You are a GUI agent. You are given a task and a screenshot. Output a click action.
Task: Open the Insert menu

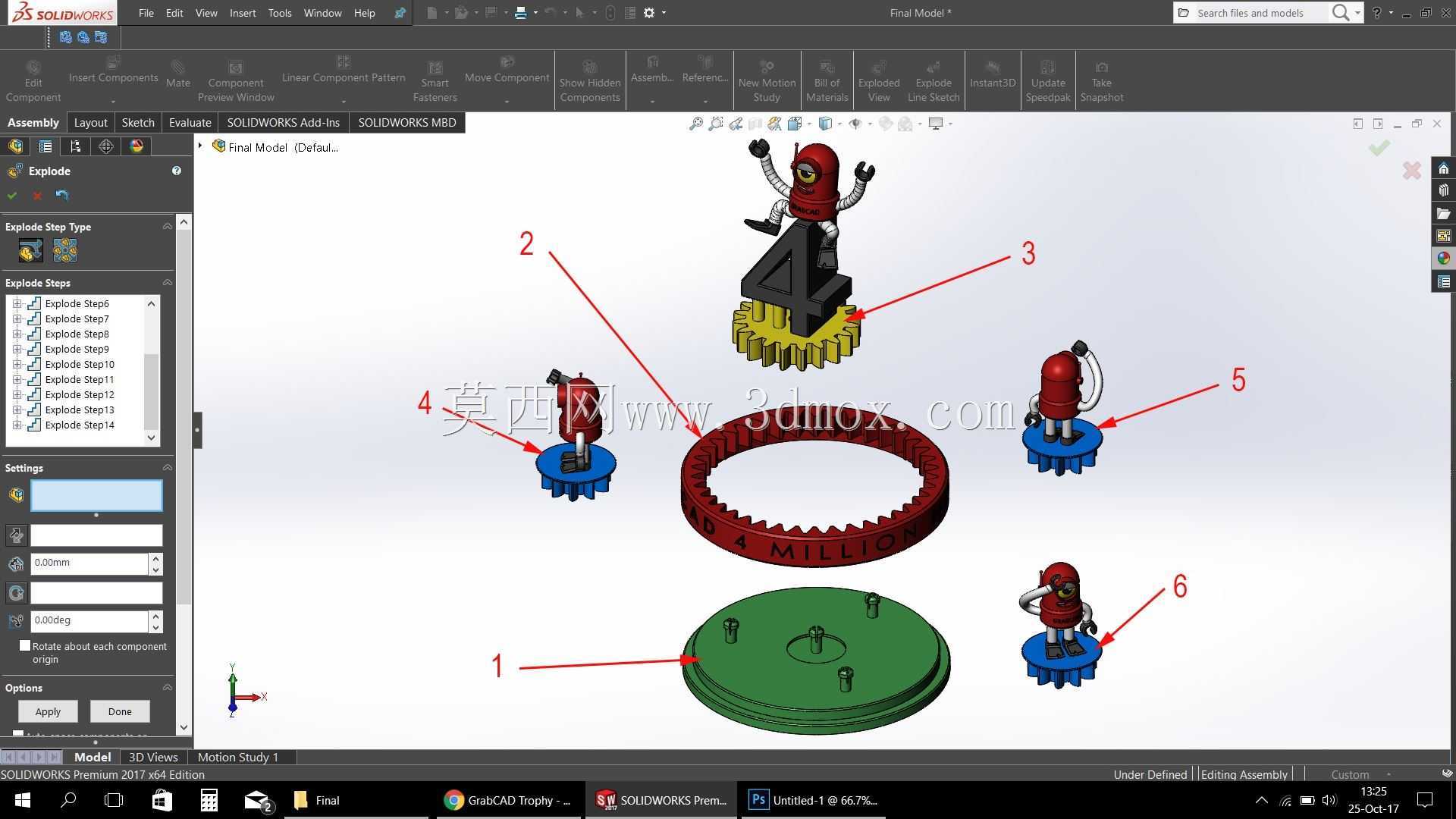point(243,13)
